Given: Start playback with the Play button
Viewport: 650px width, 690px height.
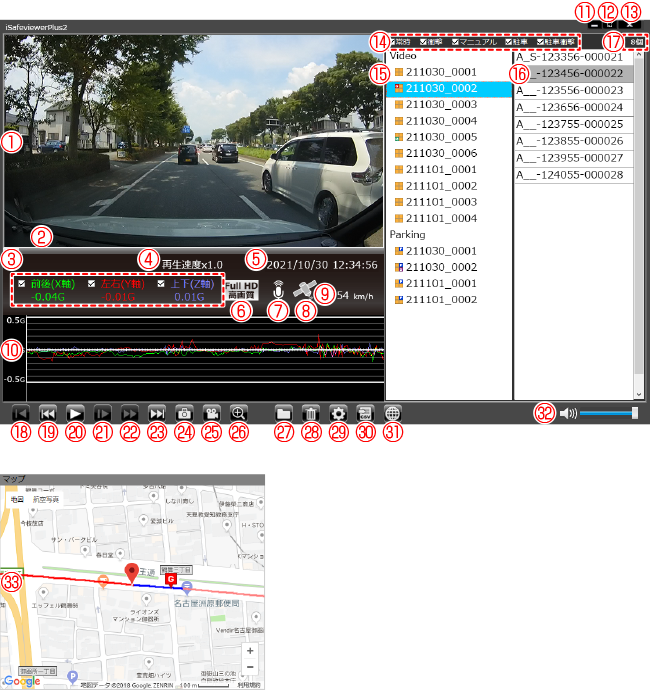Looking at the screenshot, I should click(75, 414).
